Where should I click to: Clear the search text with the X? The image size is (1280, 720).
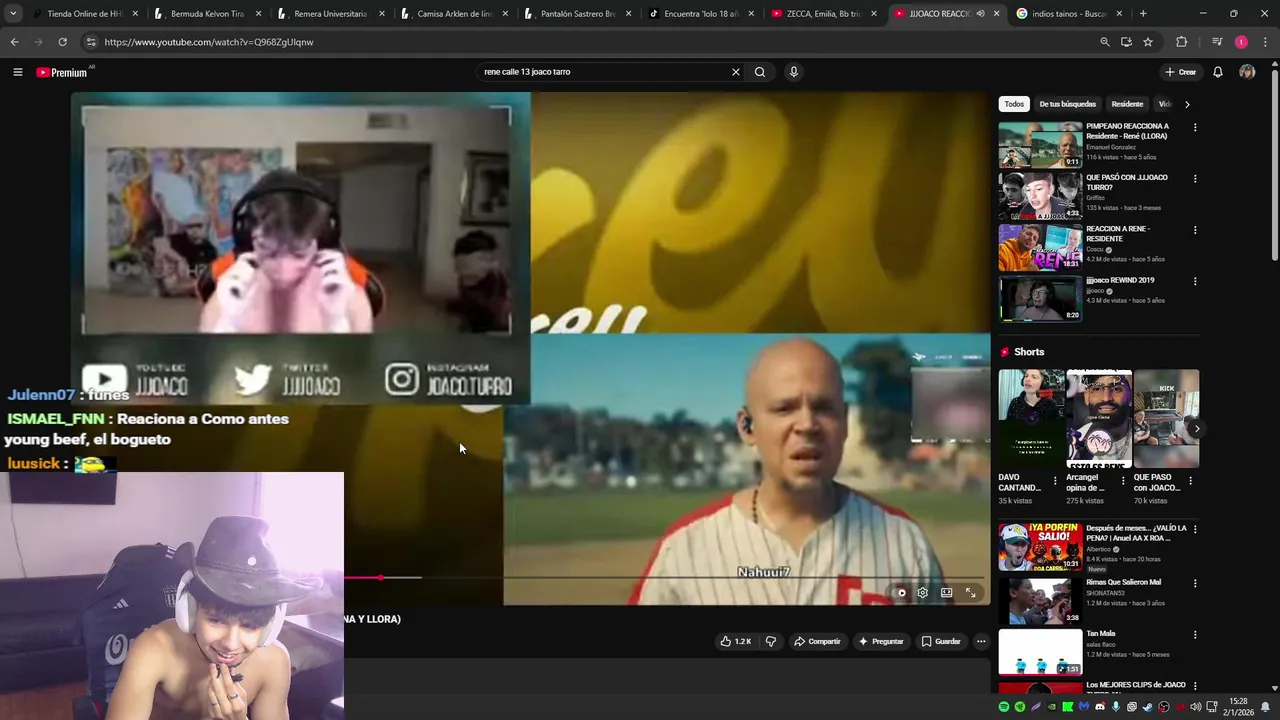click(735, 72)
